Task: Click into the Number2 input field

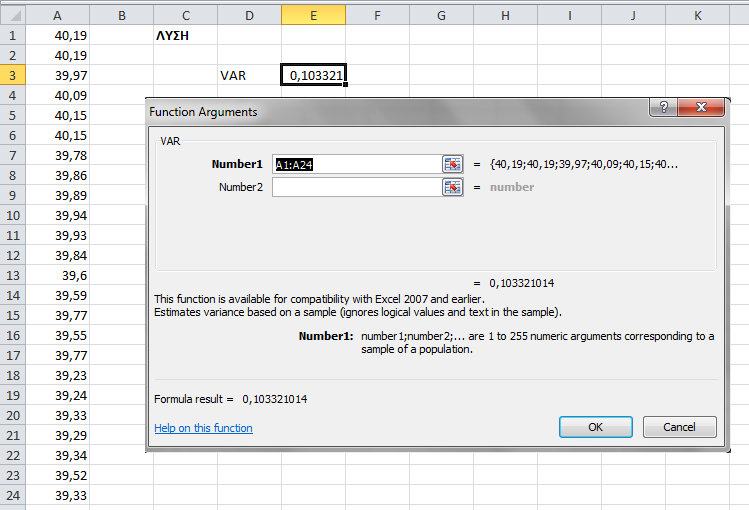Action: 357,187
